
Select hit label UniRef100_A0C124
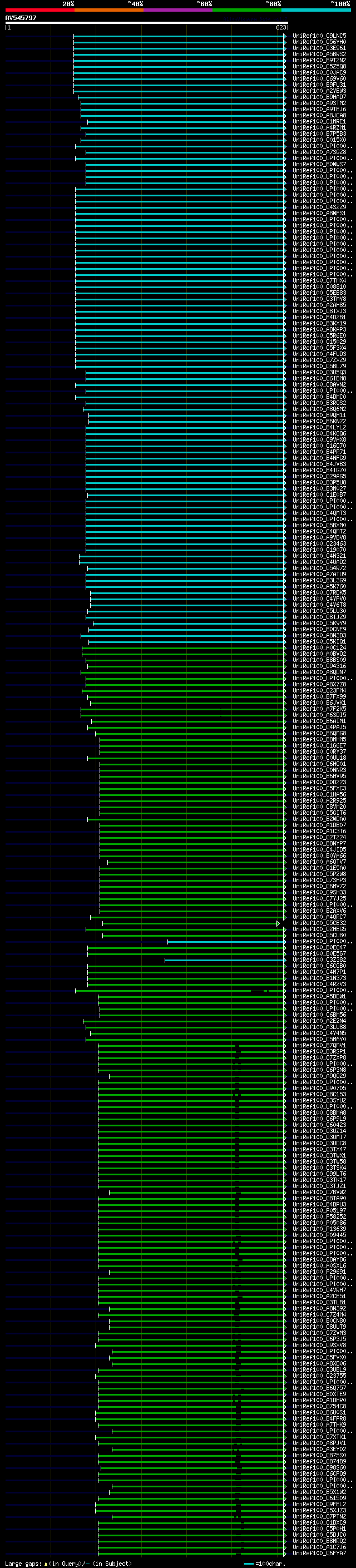319,647
